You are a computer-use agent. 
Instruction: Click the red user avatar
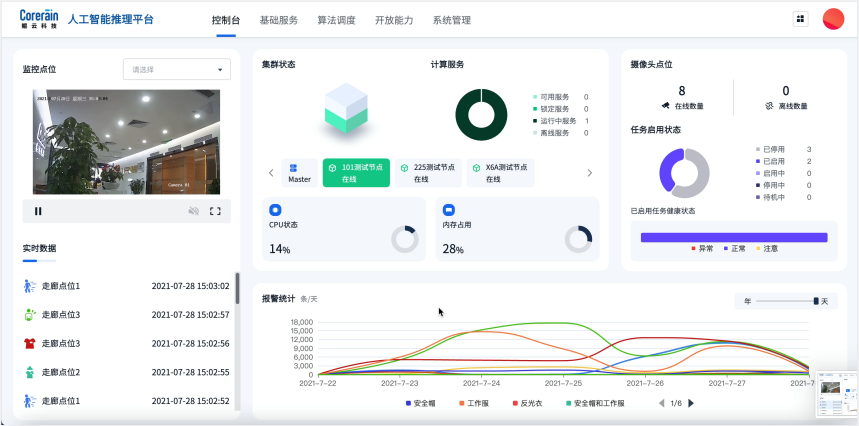832,18
